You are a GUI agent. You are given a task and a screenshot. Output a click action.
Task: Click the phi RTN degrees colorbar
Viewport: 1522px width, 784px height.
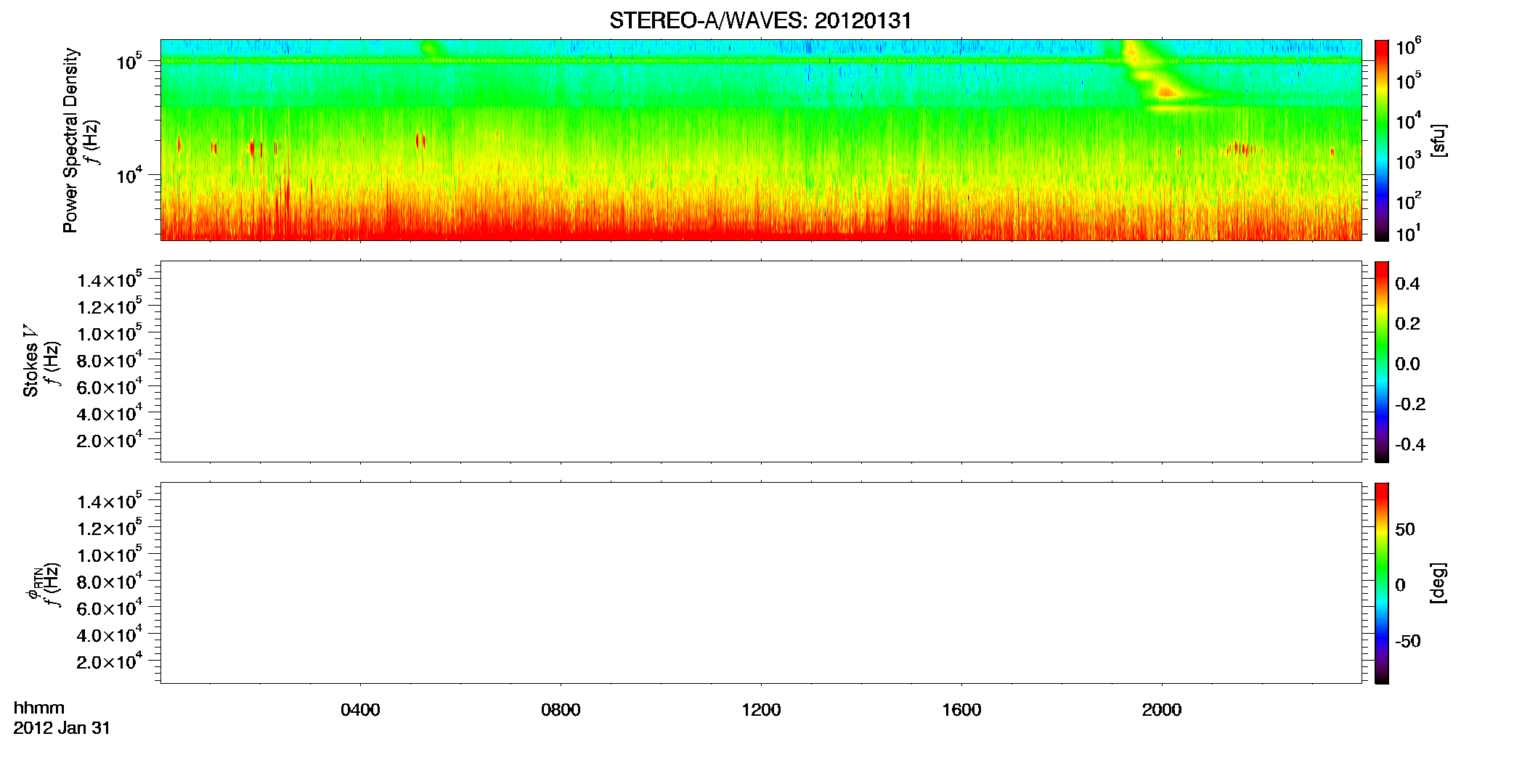(1382, 583)
